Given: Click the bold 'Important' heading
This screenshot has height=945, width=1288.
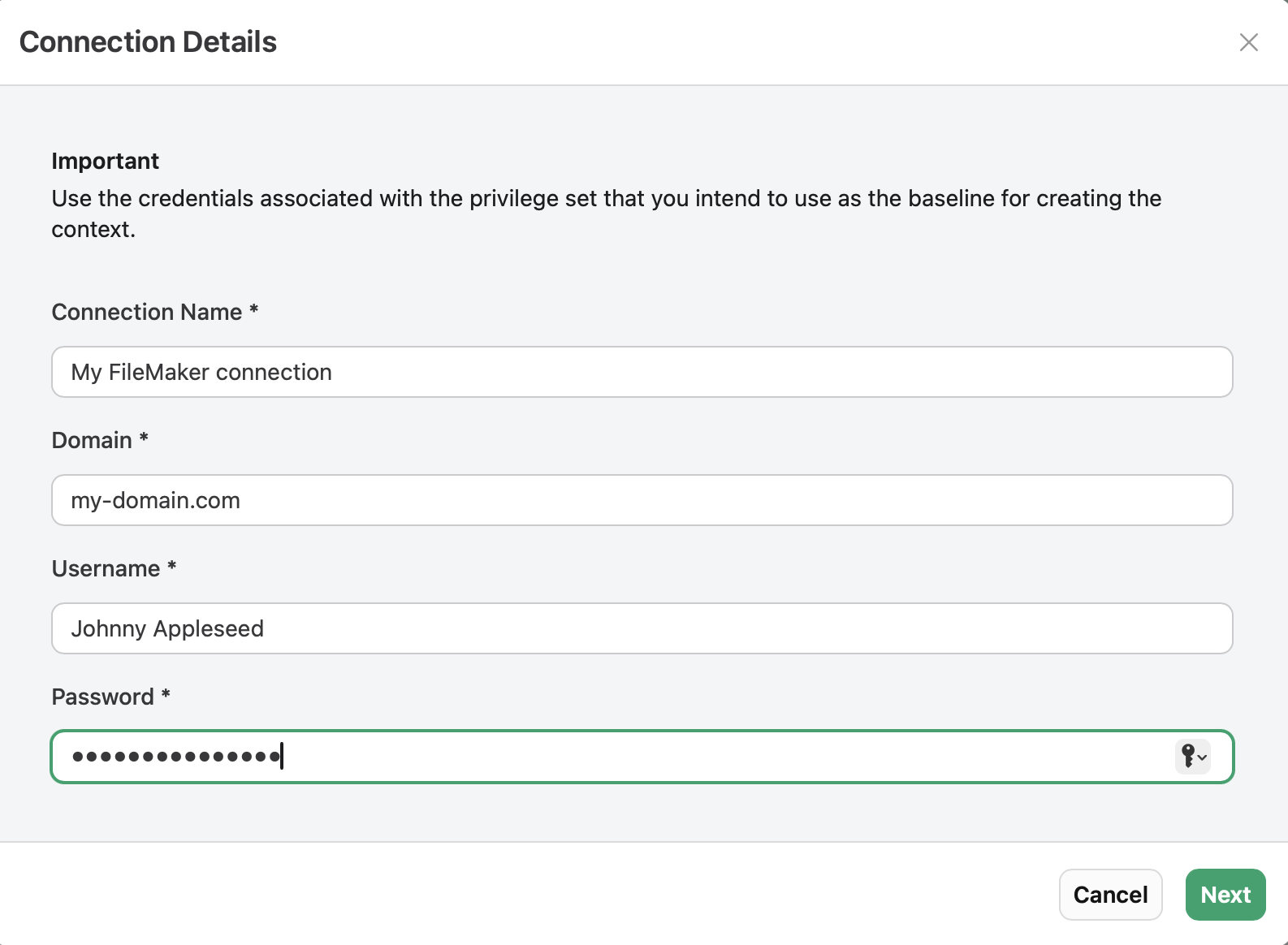Looking at the screenshot, I should [105, 161].
